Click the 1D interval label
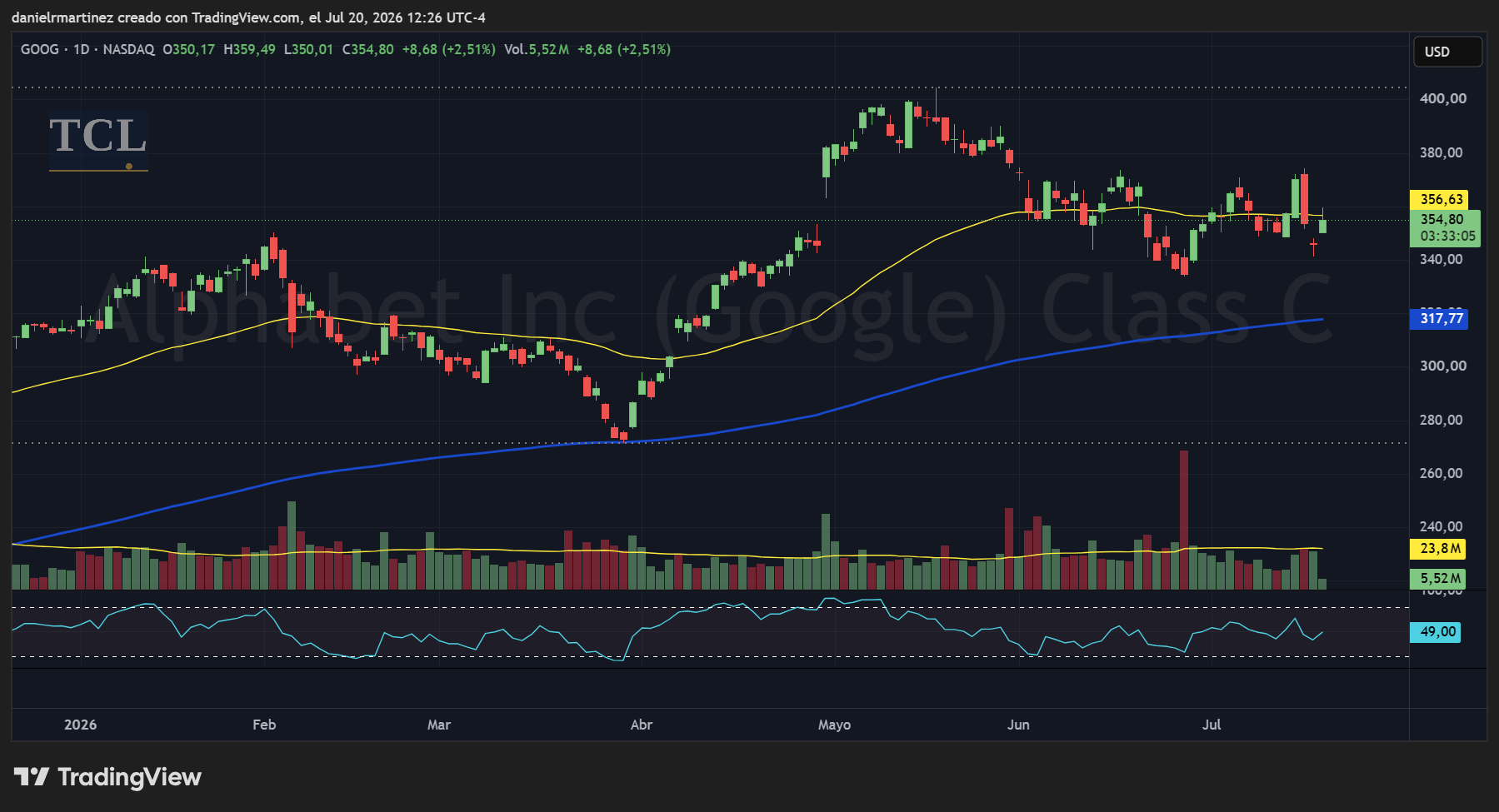The height and width of the screenshot is (812, 1499). pos(81,49)
